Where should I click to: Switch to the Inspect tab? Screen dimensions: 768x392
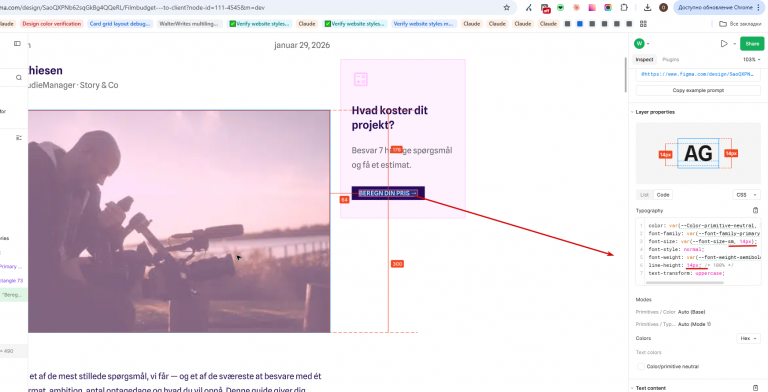644,59
